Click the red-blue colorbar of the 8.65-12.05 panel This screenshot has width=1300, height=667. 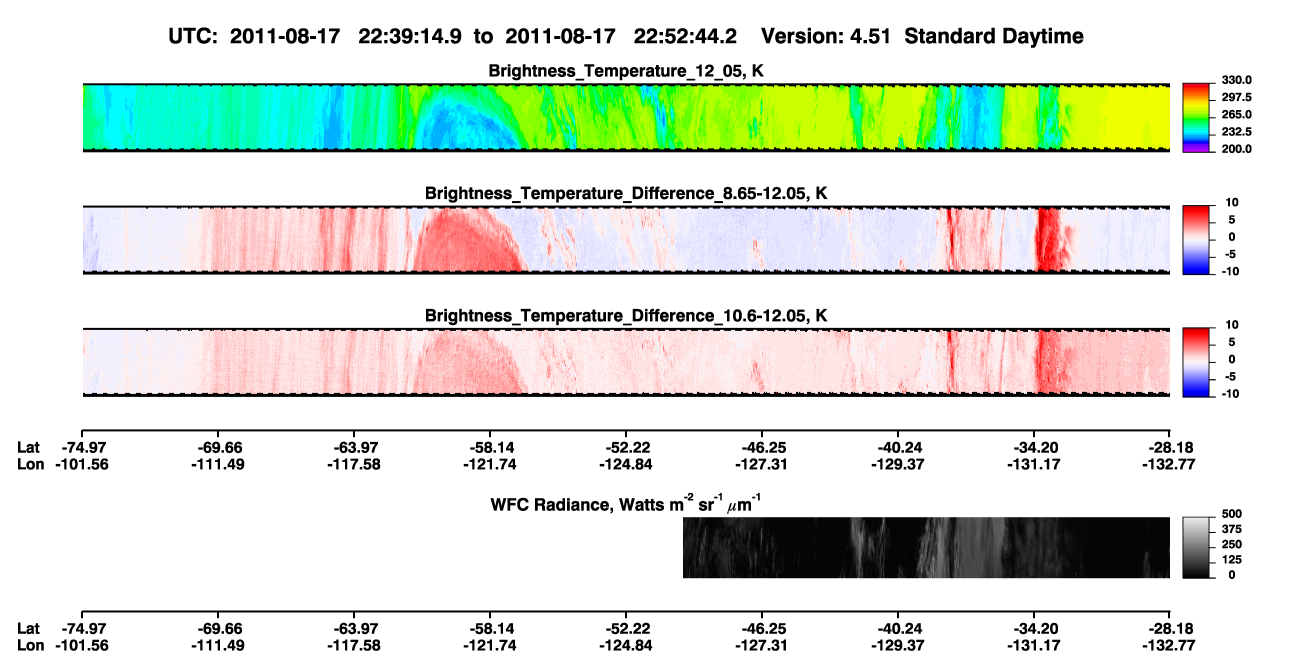(x=1197, y=238)
